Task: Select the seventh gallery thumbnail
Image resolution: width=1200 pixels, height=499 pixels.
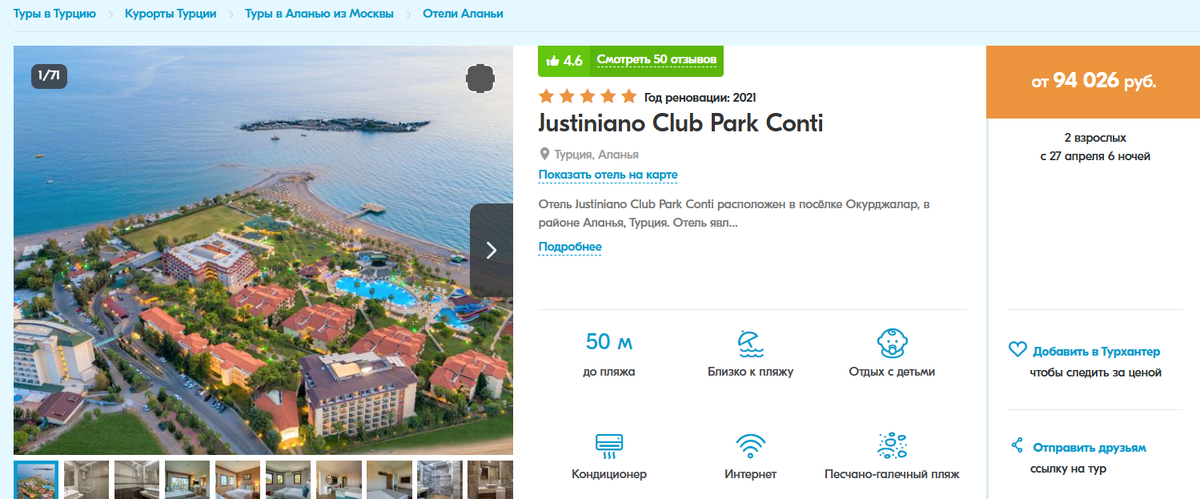Action: coord(338,479)
